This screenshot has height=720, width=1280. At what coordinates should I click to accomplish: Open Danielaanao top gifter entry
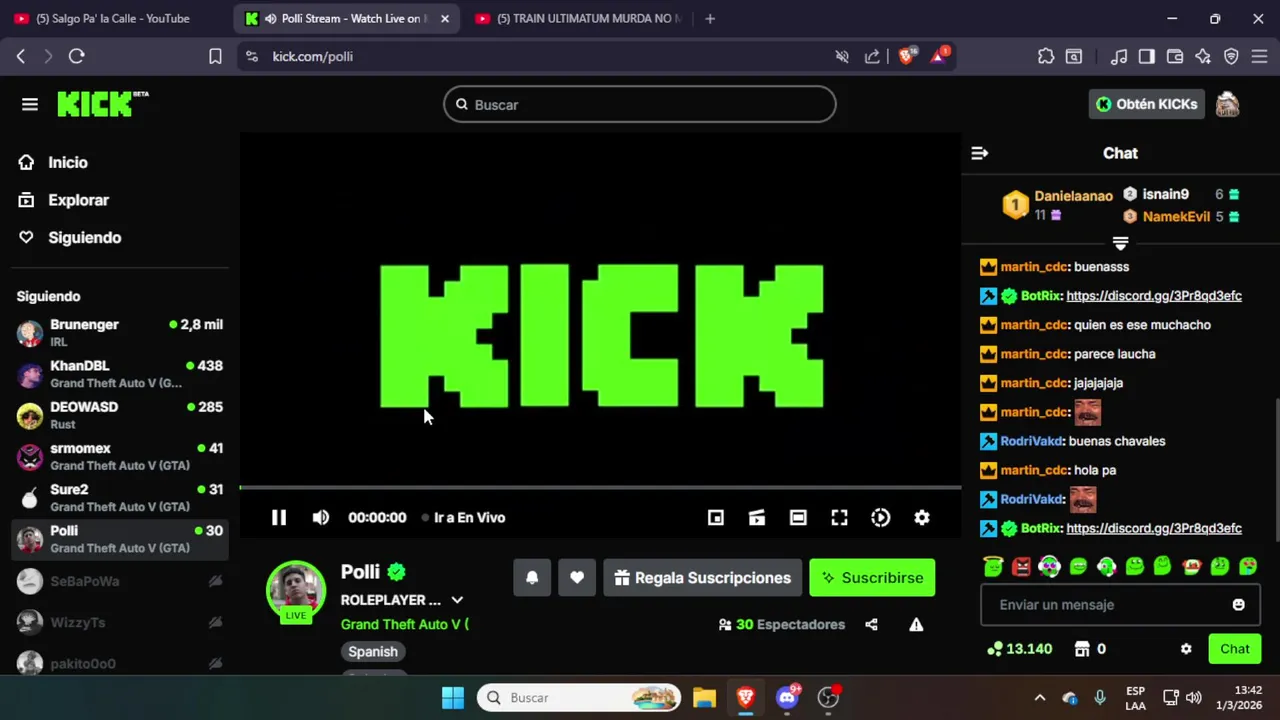pos(1058,205)
